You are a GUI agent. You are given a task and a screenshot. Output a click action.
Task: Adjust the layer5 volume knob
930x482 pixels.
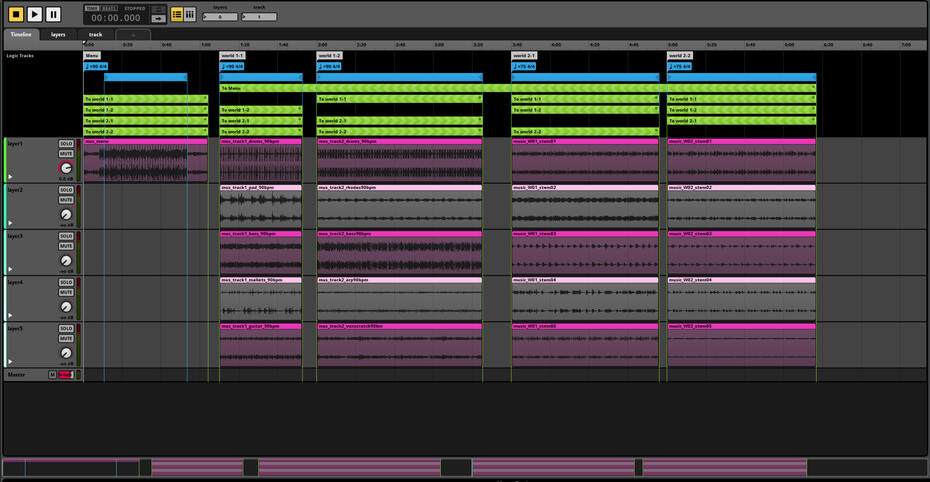point(66,353)
